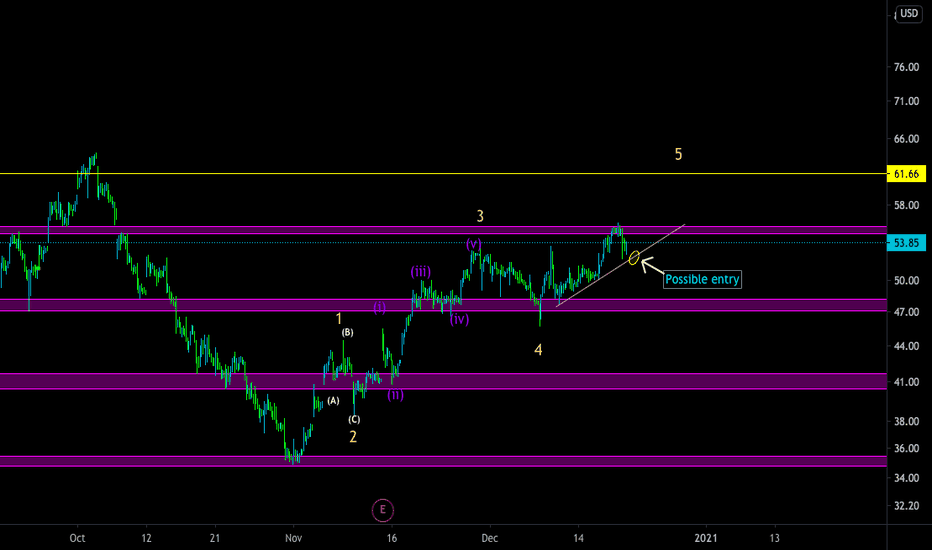Select white correction label (A)

tap(333, 401)
